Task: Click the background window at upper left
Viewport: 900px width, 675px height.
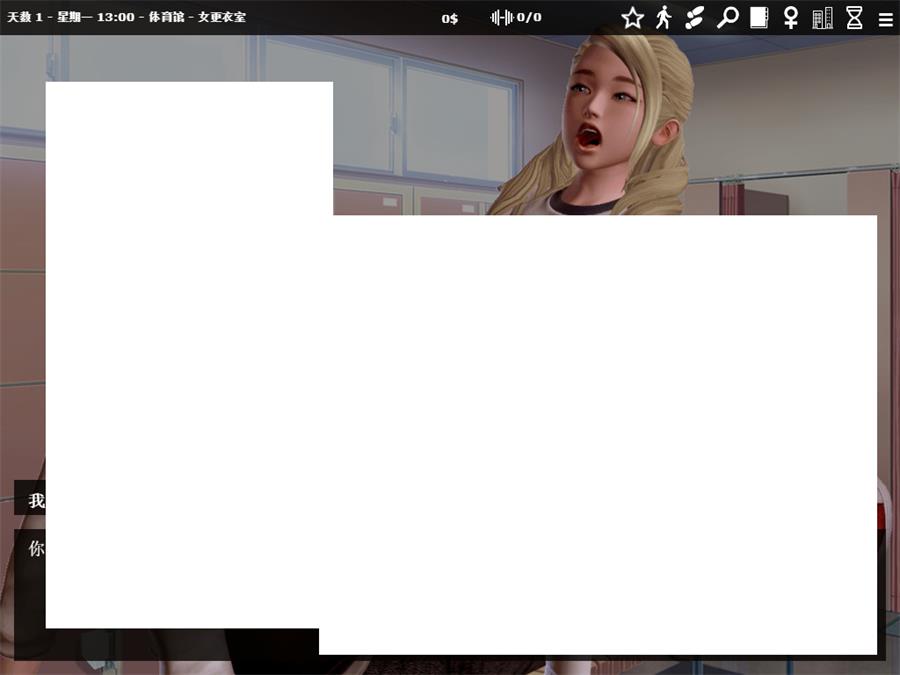Action: (150, 60)
